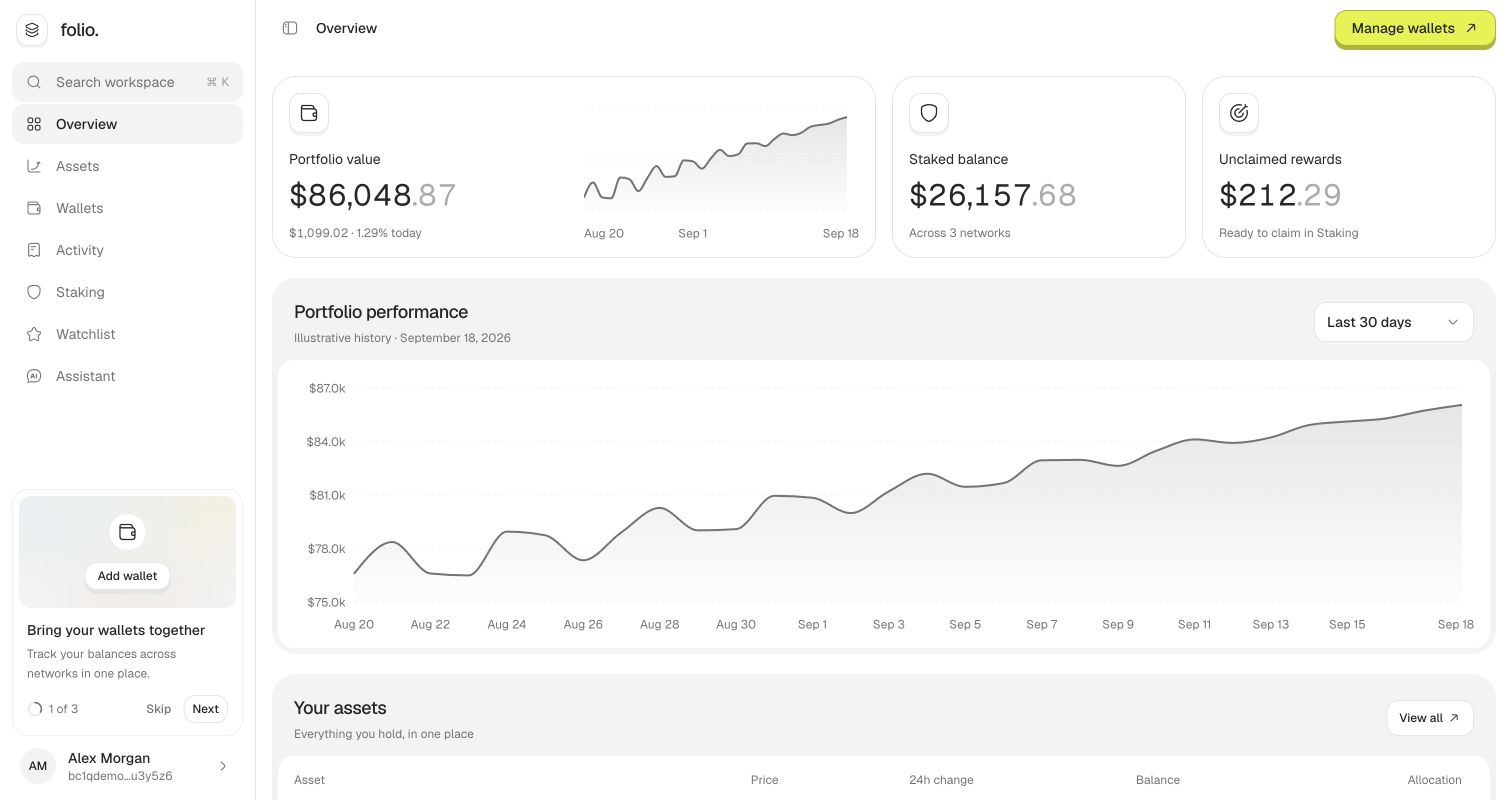The image size is (1512, 800).
Task: Click the Activity receipt icon in sidebar
Action: click(34, 250)
